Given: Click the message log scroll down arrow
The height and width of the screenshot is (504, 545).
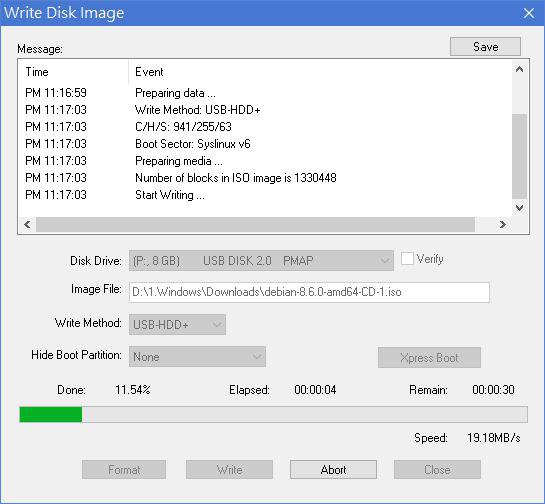Looking at the screenshot, I should pos(520,208).
